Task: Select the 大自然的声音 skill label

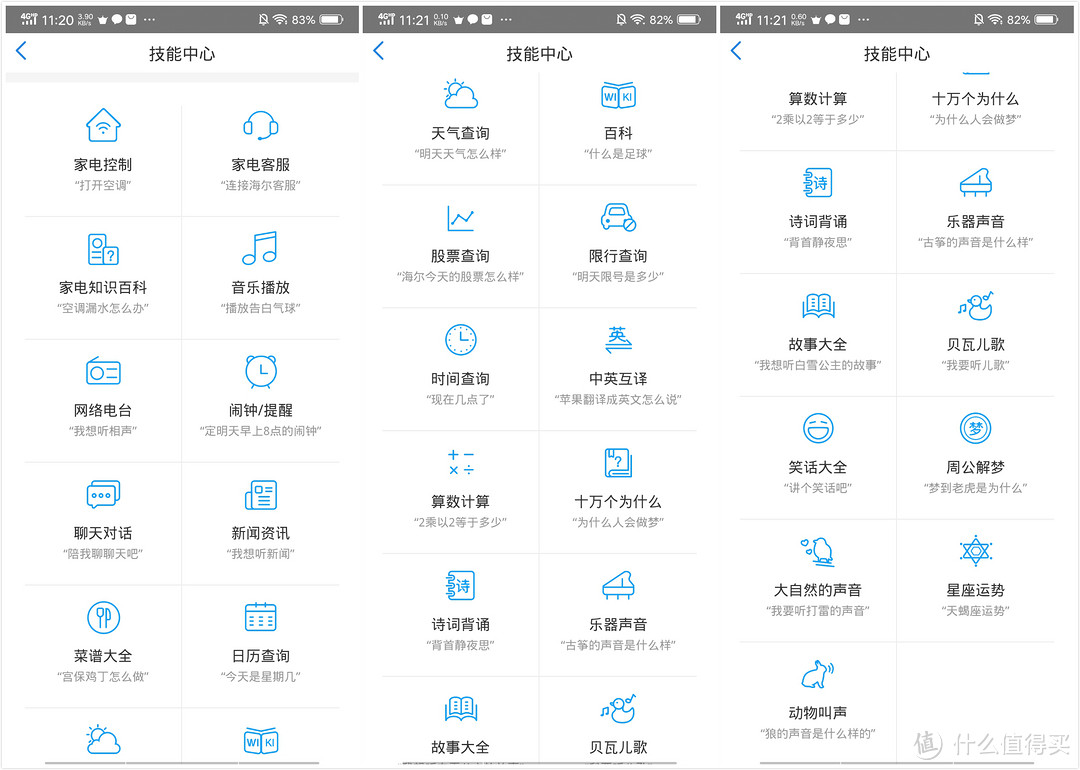Action: point(818,590)
